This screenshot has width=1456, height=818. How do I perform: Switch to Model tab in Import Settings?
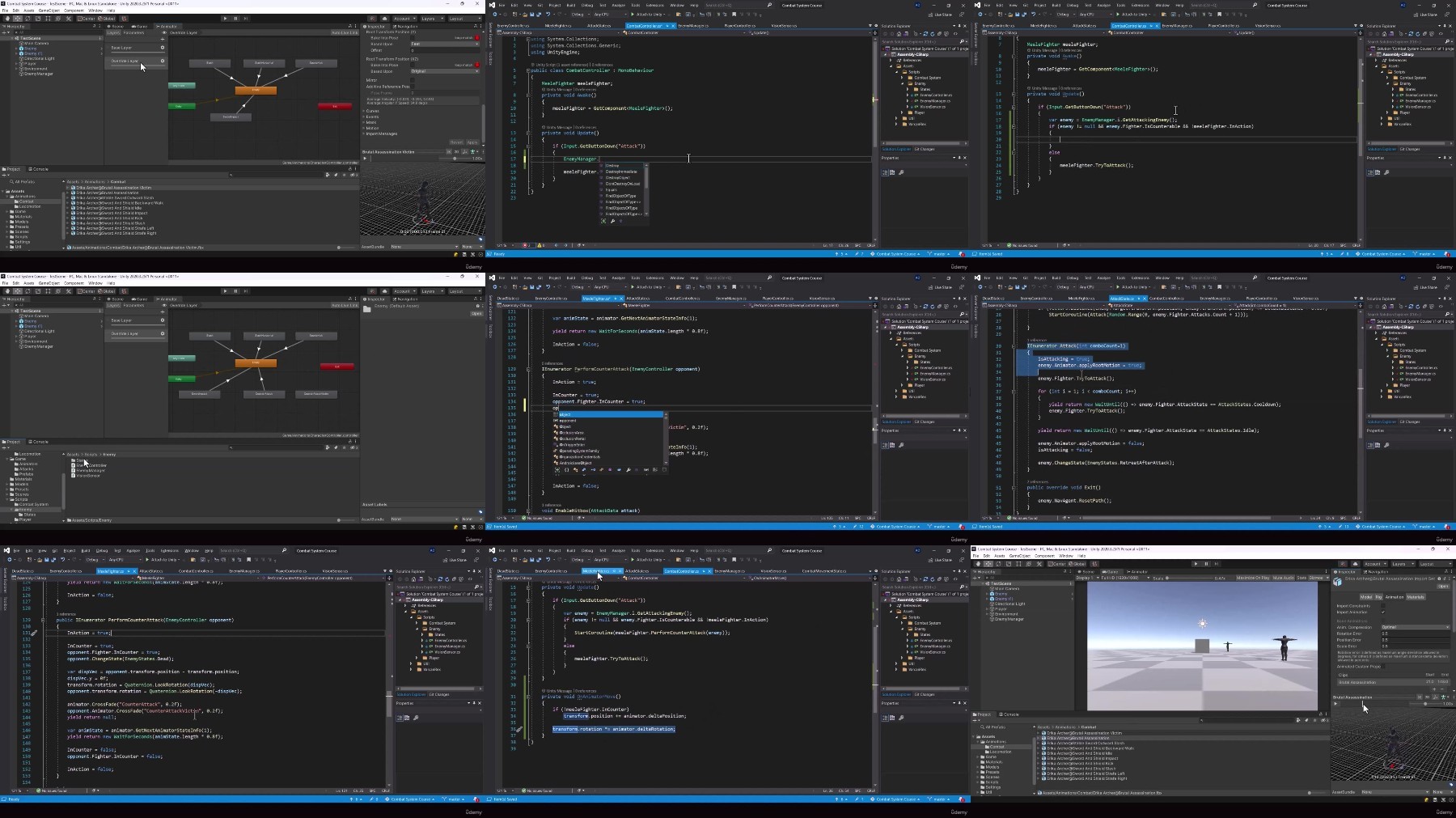coord(1366,597)
